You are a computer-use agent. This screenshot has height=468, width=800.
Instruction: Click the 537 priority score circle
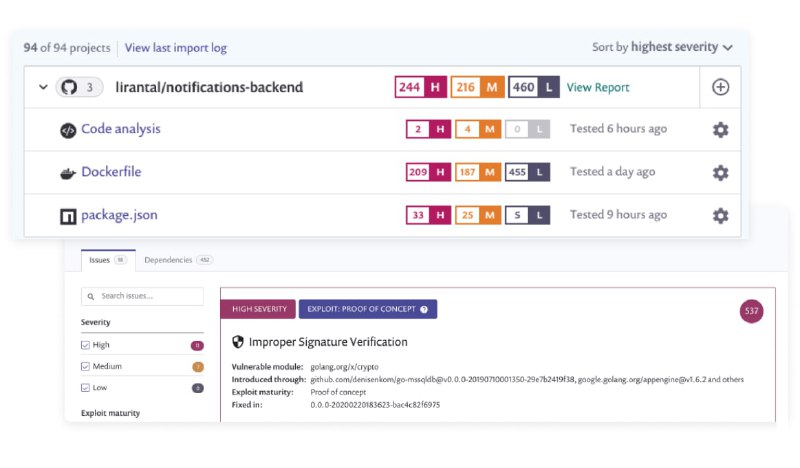coord(752,311)
